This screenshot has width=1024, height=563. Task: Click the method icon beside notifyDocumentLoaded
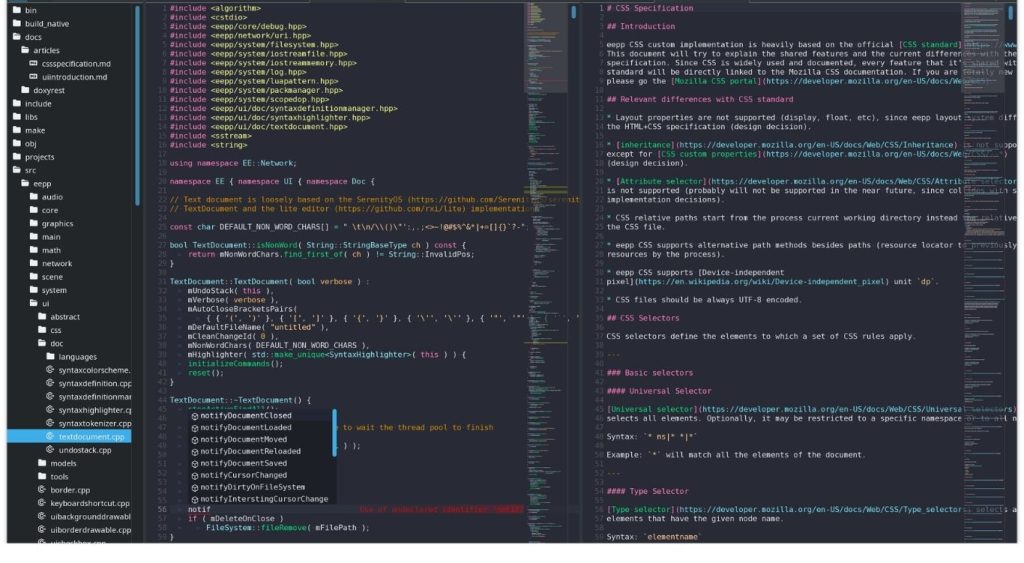coord(195,428)
